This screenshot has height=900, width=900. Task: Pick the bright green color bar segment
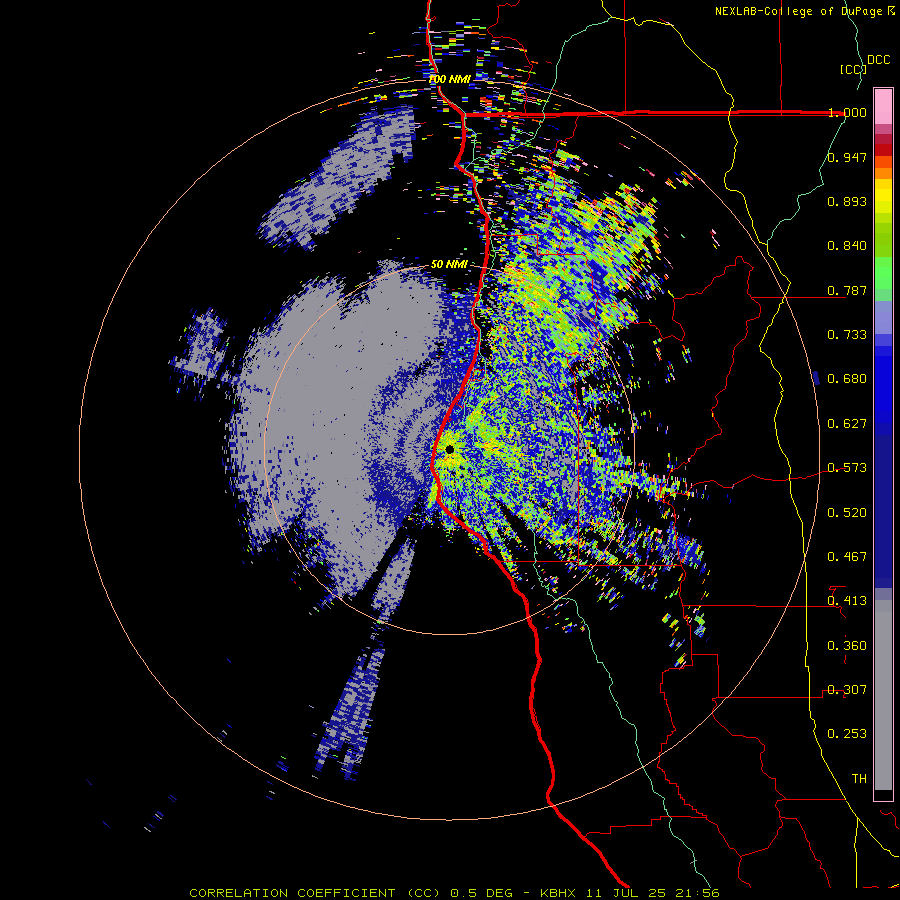883,273
